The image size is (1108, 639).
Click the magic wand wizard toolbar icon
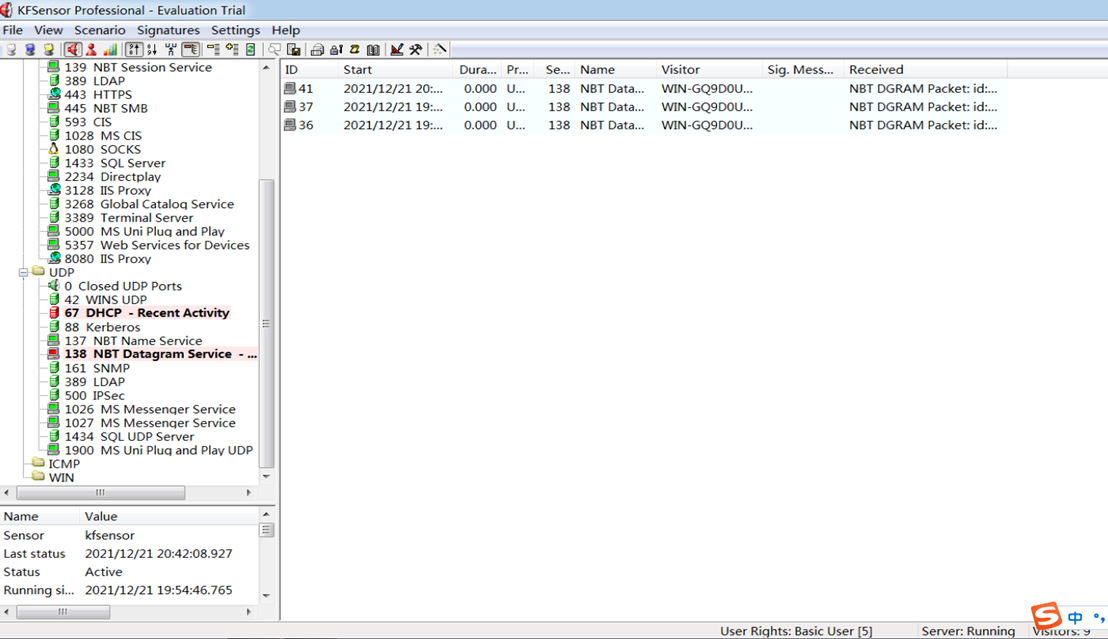440,49
